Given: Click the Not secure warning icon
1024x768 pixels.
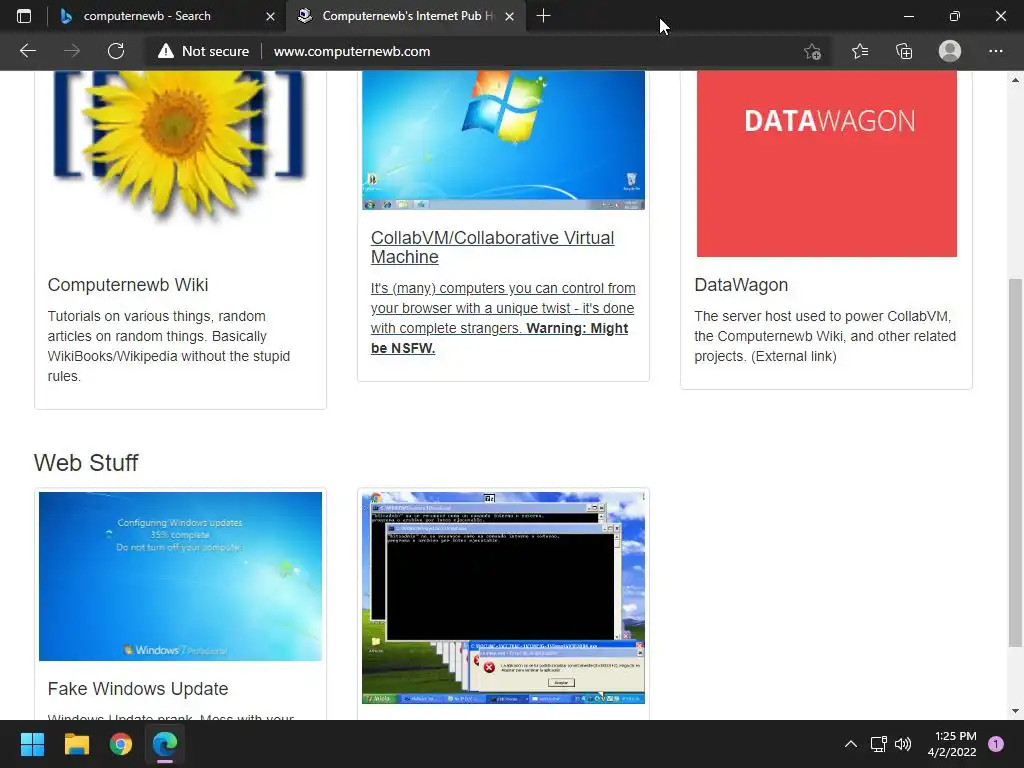Looking at the screenshot, I should (166, 51).
